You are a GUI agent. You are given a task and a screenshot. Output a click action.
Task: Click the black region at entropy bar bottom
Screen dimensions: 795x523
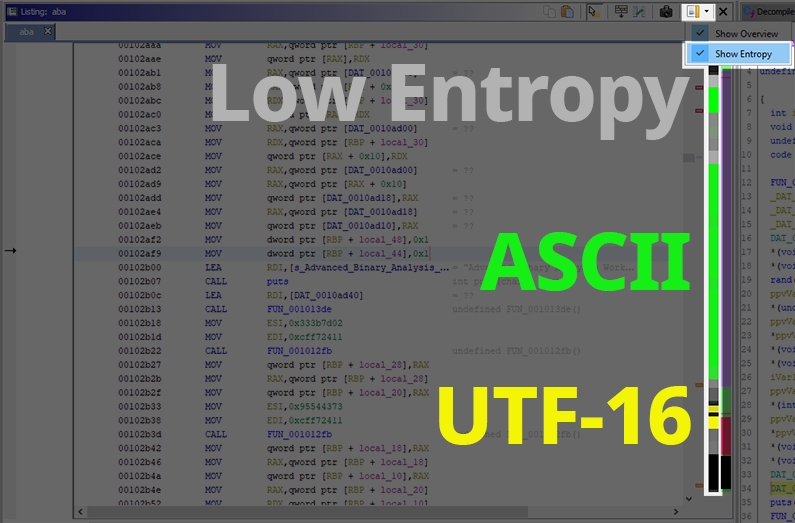point(713,472)
